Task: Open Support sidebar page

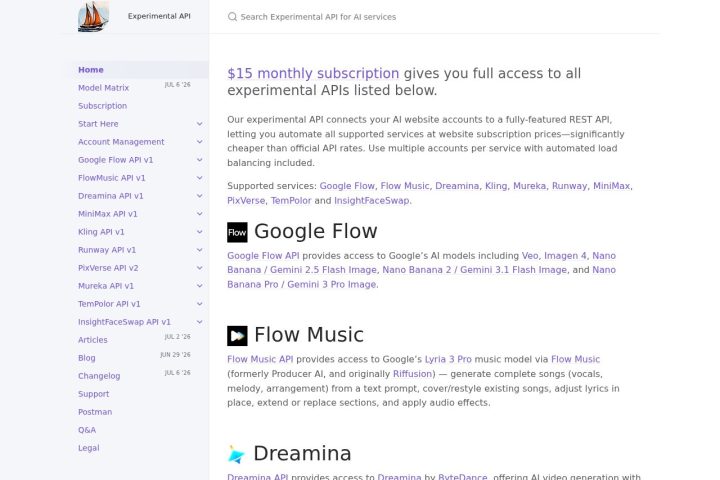Action: 94,394
